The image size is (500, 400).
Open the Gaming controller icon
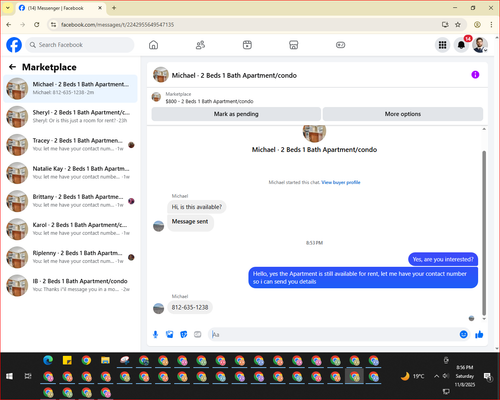pos(340,45)
